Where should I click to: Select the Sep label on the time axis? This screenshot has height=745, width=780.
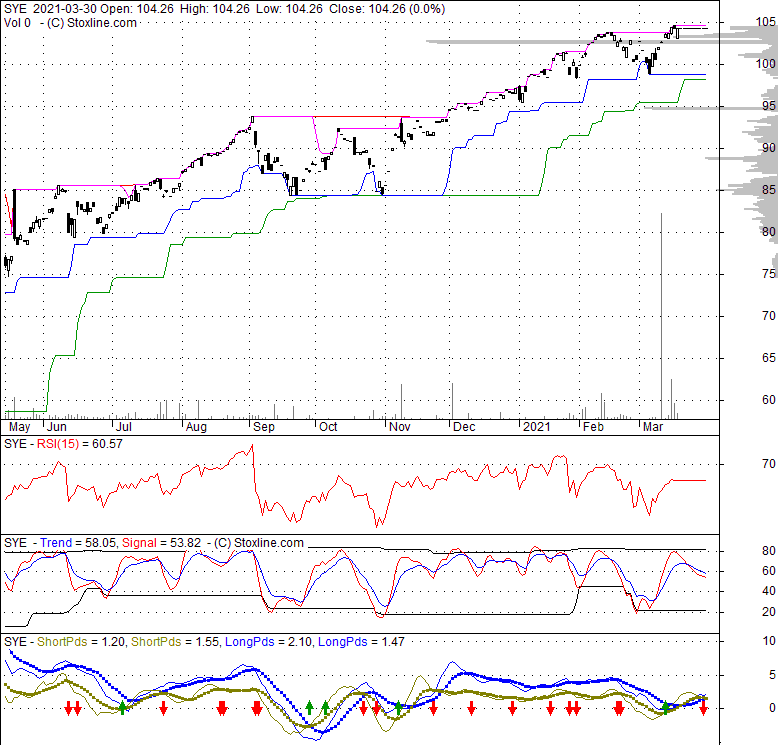[264, 427]
